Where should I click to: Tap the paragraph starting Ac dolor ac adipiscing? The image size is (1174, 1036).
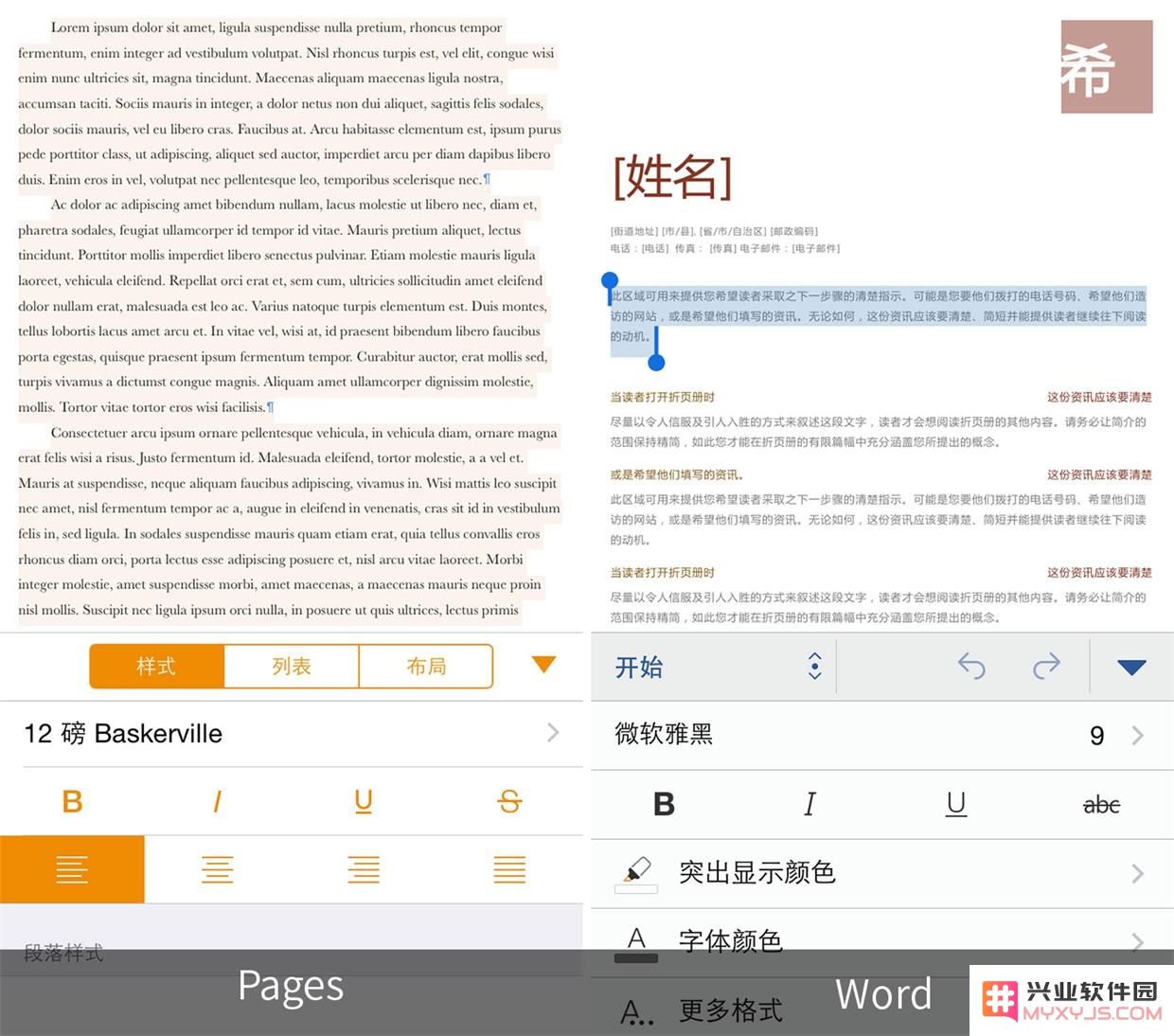[x=284, y=306]
